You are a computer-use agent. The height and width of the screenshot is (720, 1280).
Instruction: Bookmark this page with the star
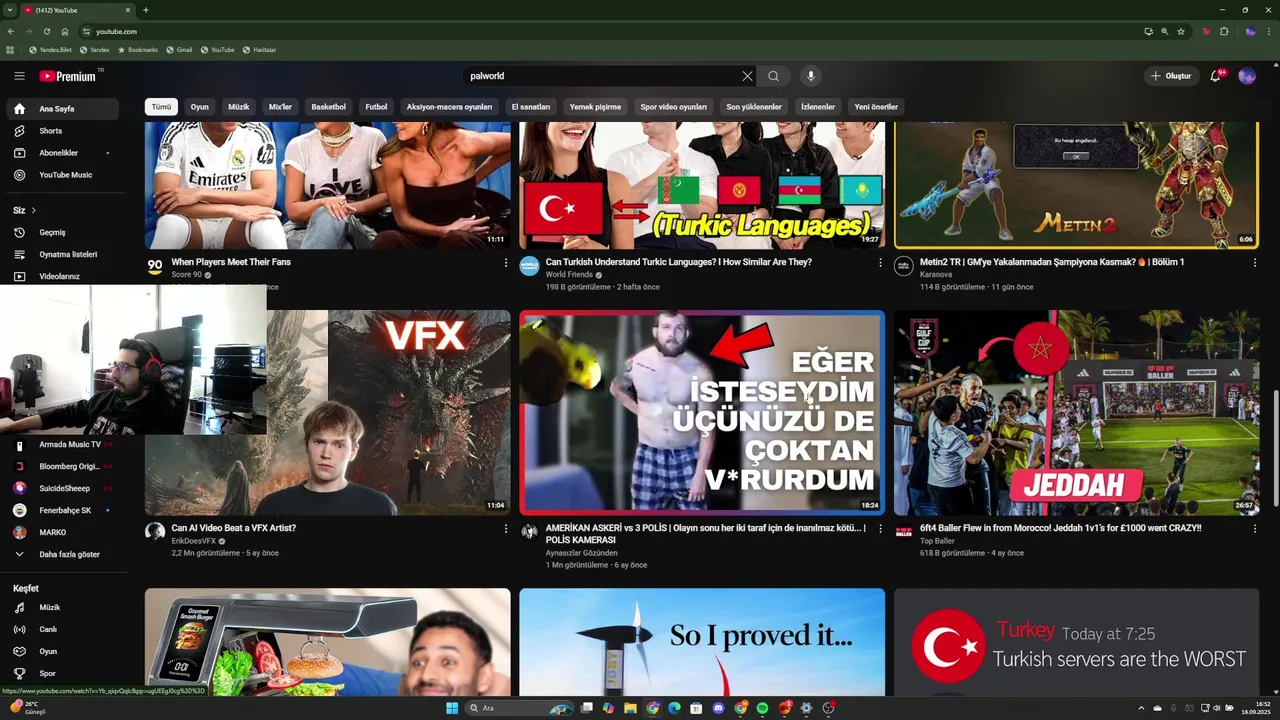(1181, 31)
